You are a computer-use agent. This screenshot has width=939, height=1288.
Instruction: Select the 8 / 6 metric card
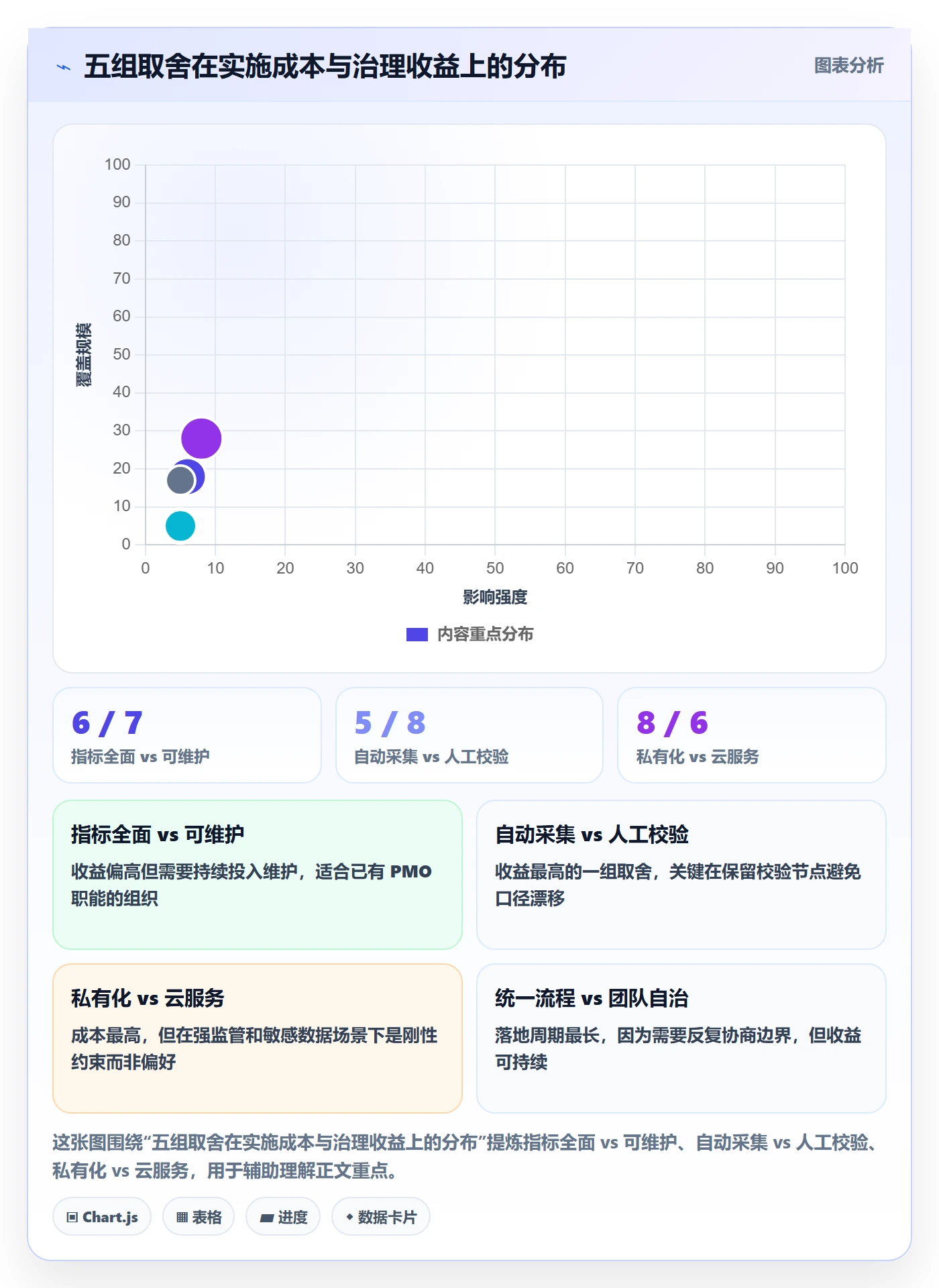(x=752, y=735)
